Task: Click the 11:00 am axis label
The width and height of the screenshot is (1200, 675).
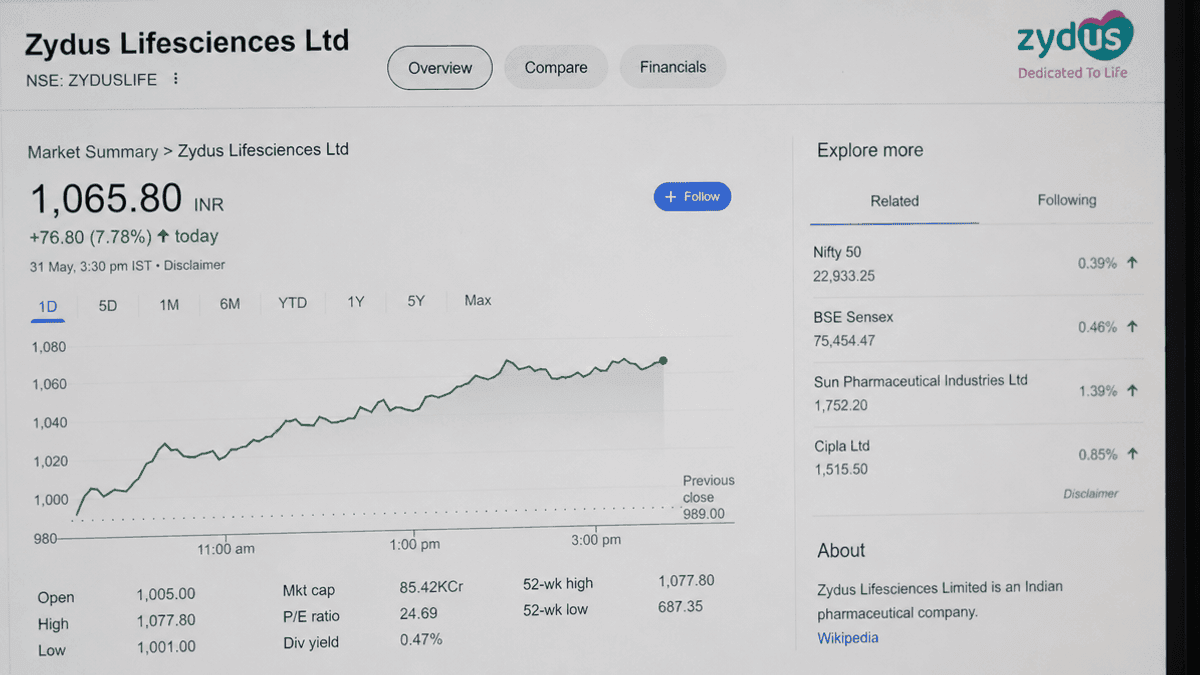Action: pyautogui.click(x=226, y=549)
